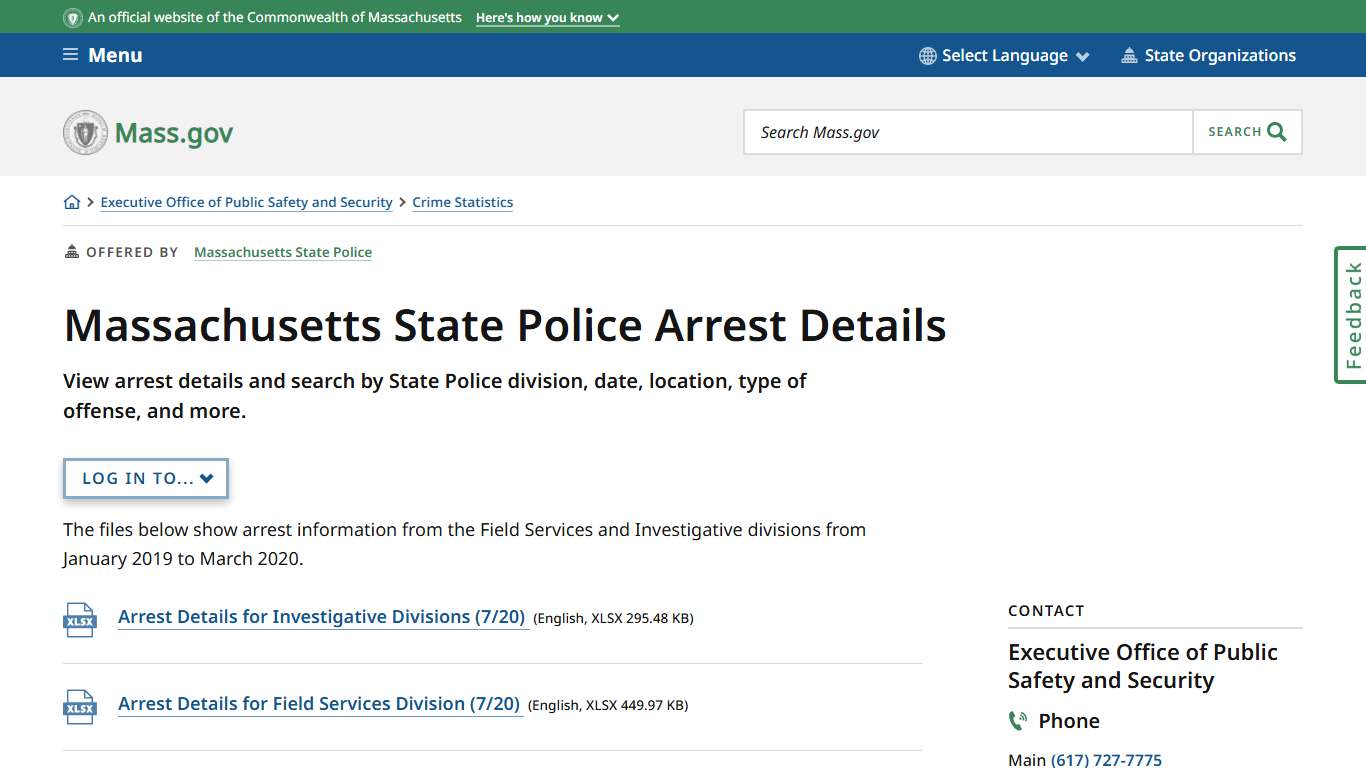Open the hamburger Menu icon
This screenshot has height=768, width=1366.
click(x=69, y=55)
